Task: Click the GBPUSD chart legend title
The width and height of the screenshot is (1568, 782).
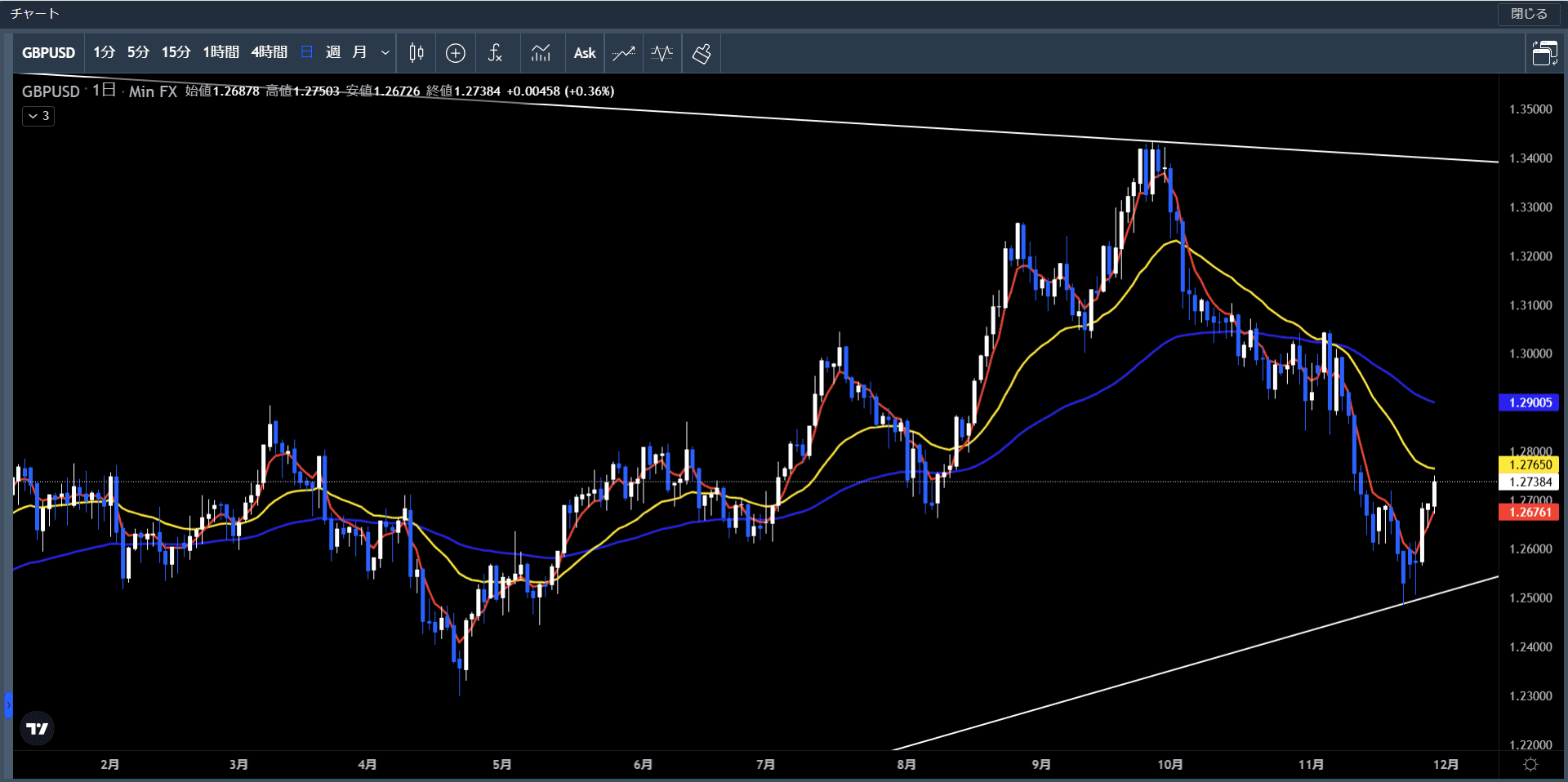Action: [x=51, y=91]
